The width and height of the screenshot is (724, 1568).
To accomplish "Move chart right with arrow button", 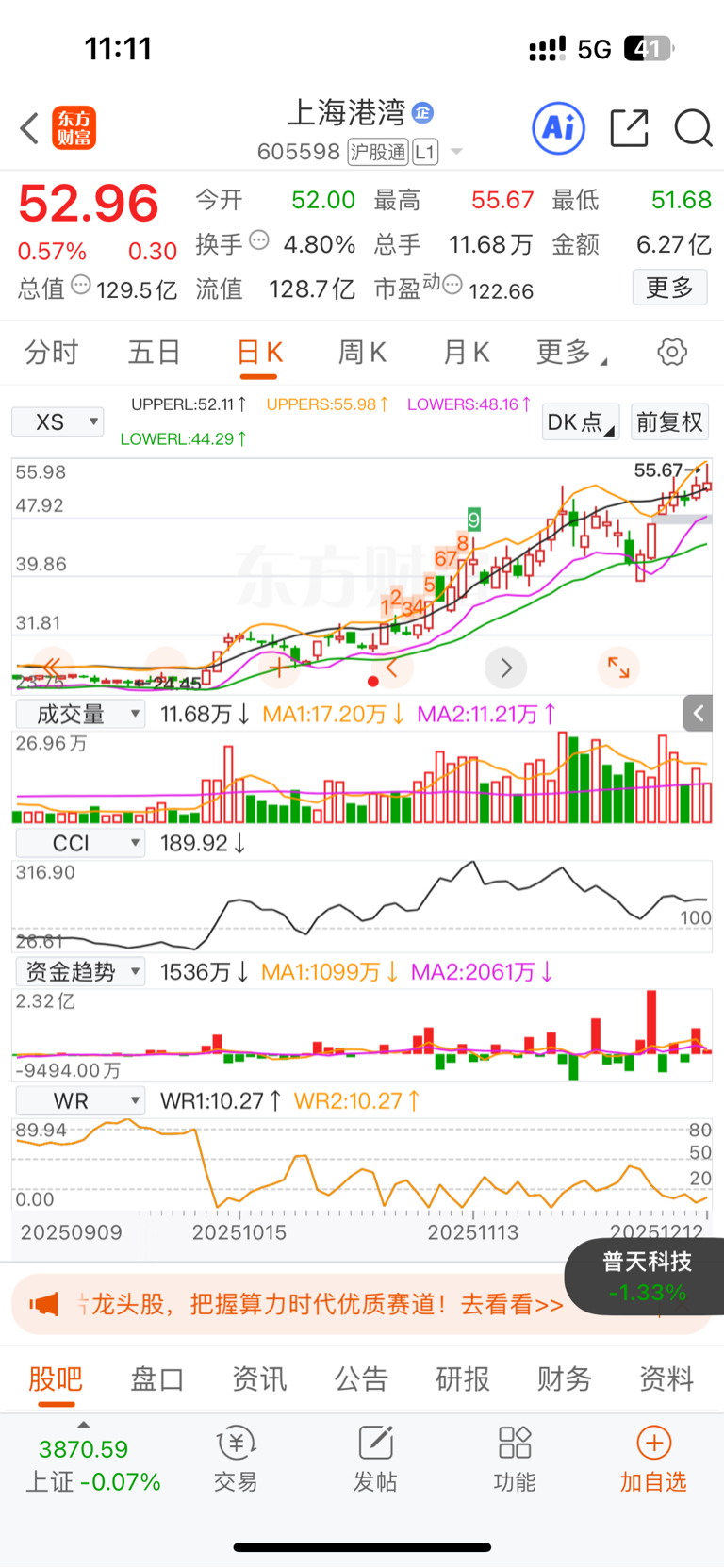I will (x=506, y=668).
